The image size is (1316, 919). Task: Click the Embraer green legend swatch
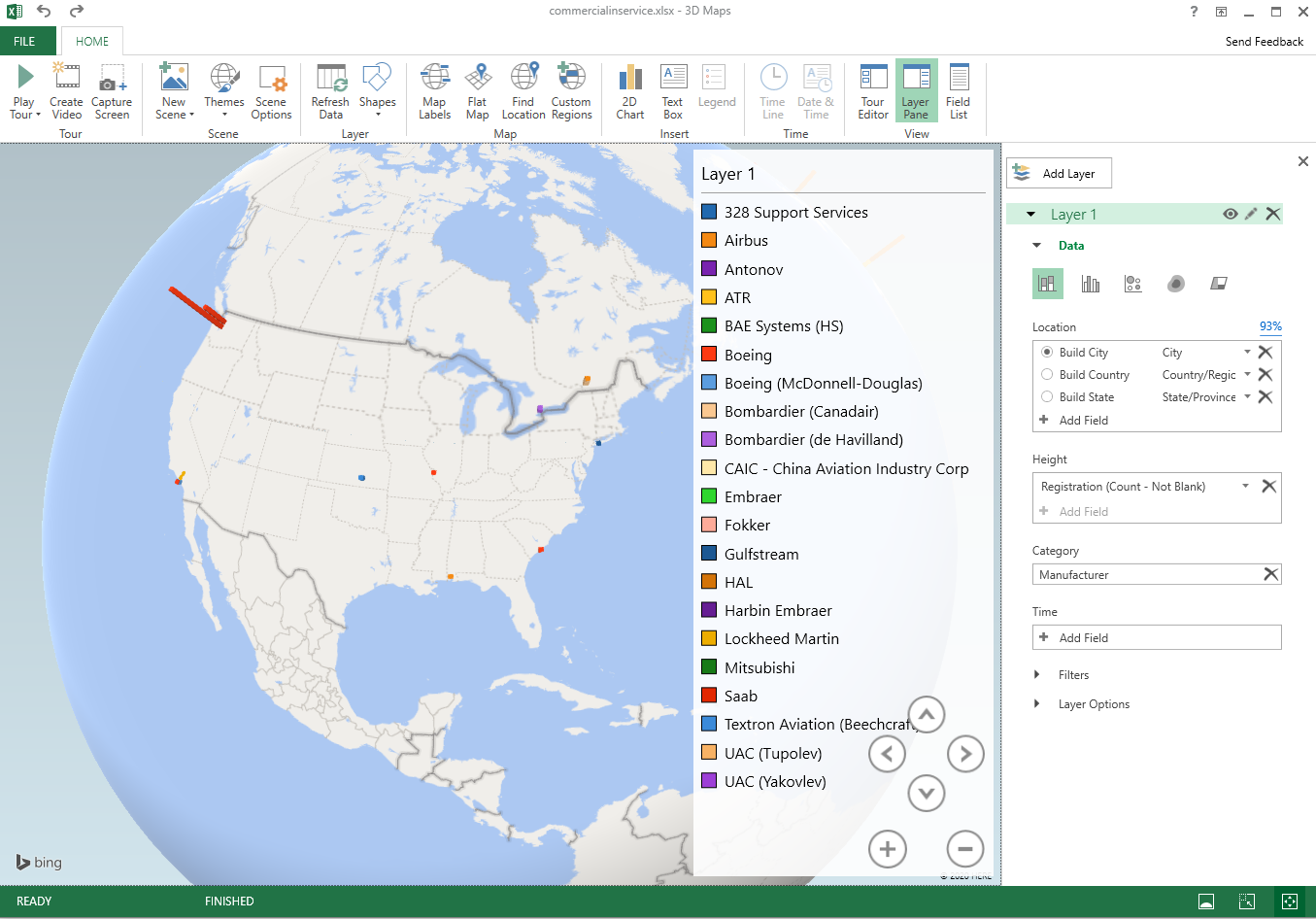click(709, 496)
